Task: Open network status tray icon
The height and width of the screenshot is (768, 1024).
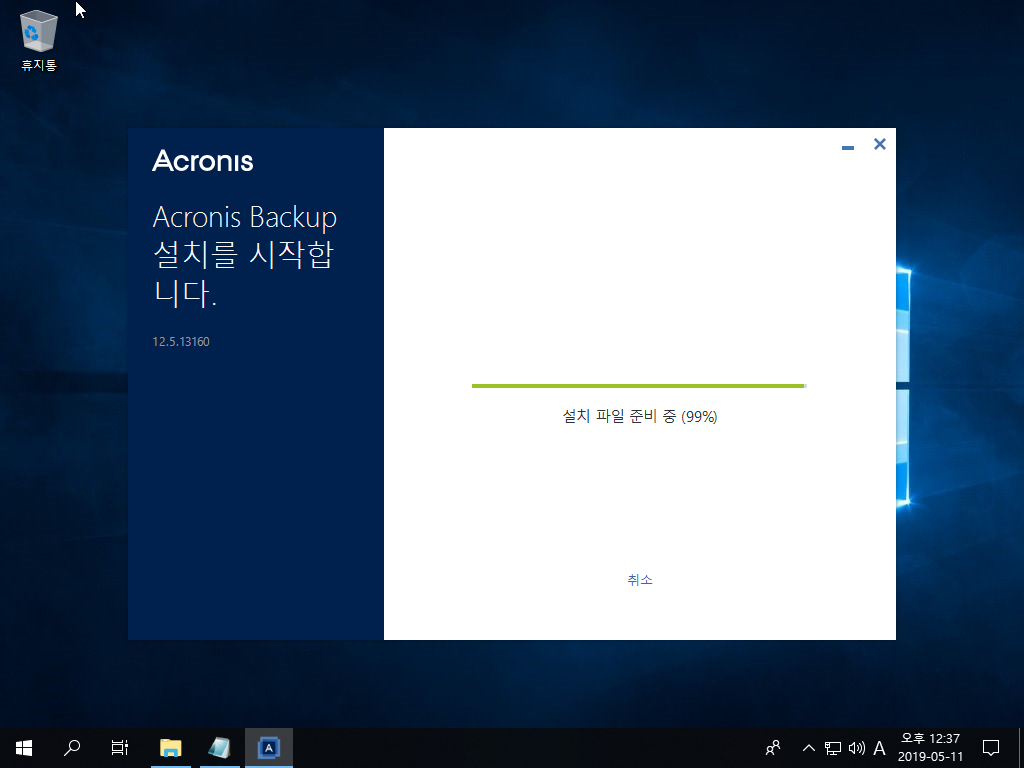Action: pos(833,748)
